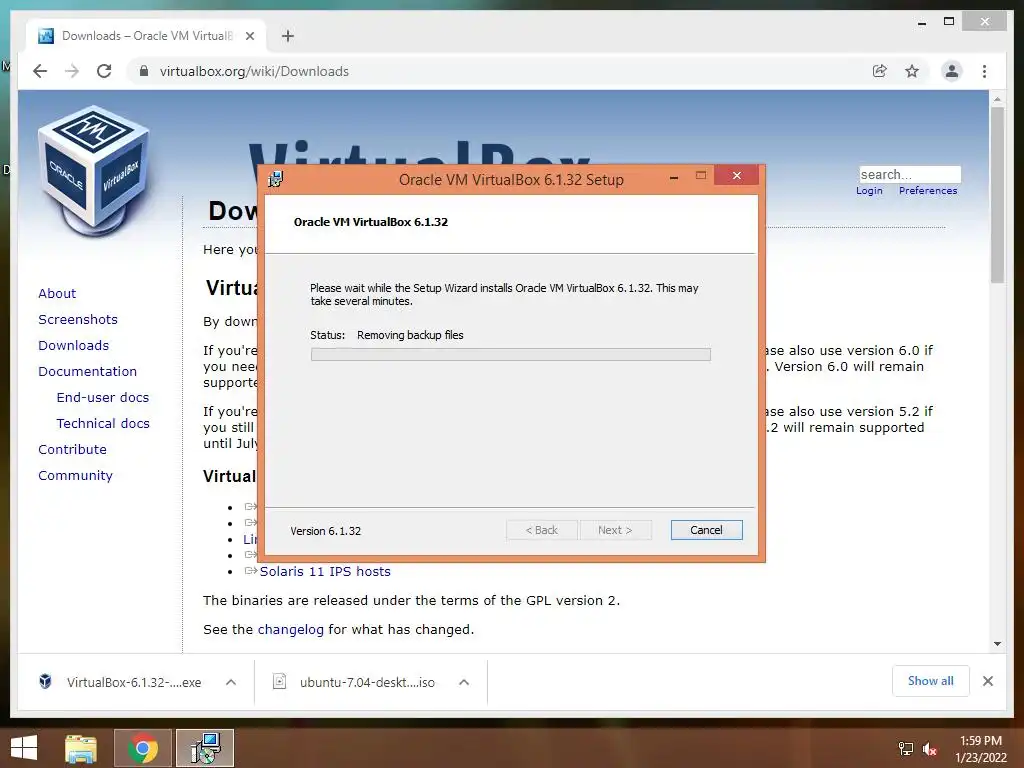Expand options for ubuntu iso download
Image resolution: width=1024 pixels, height=768 pixels.
click(x=464, y=682)
